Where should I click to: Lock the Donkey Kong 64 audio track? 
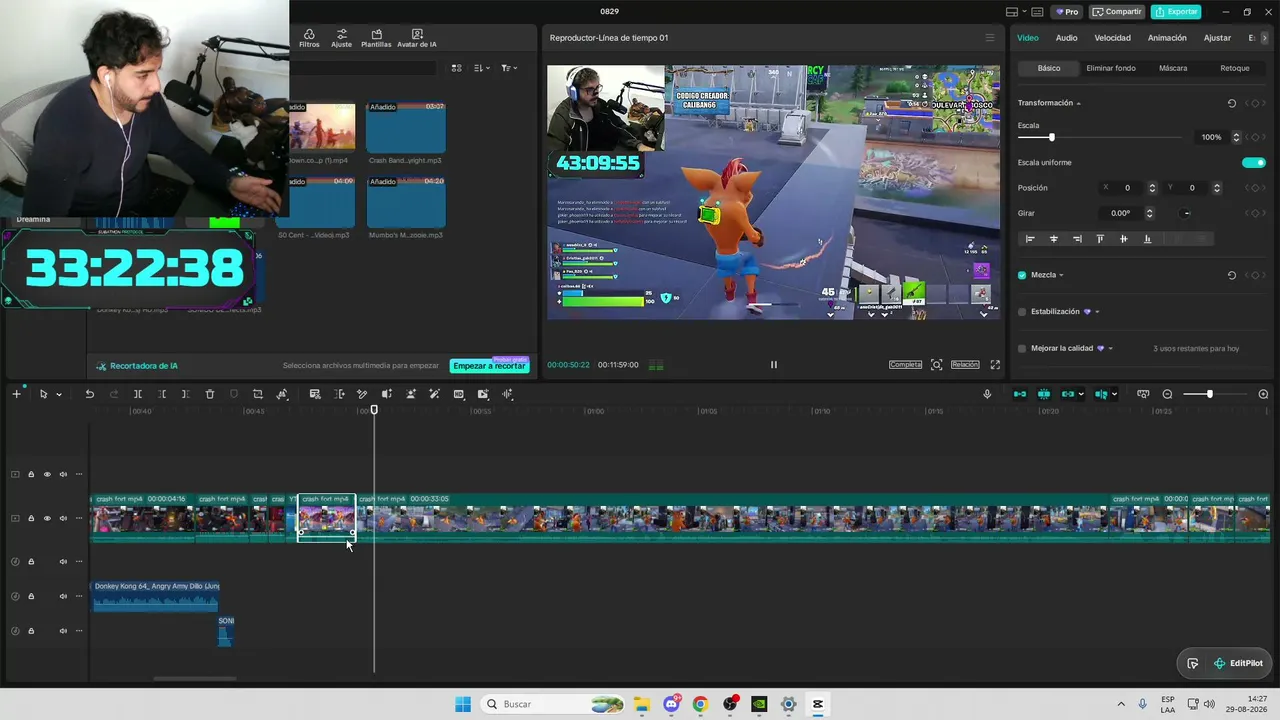coord(31,596)
